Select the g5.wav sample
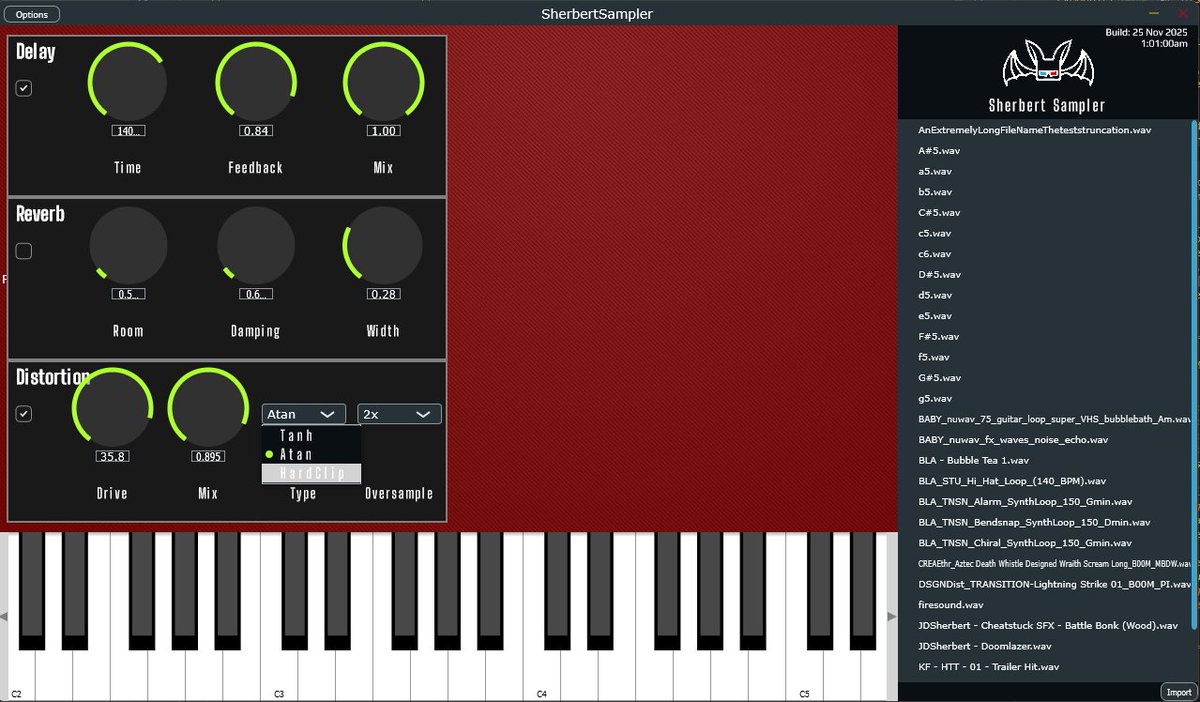 pos(1045,398)
